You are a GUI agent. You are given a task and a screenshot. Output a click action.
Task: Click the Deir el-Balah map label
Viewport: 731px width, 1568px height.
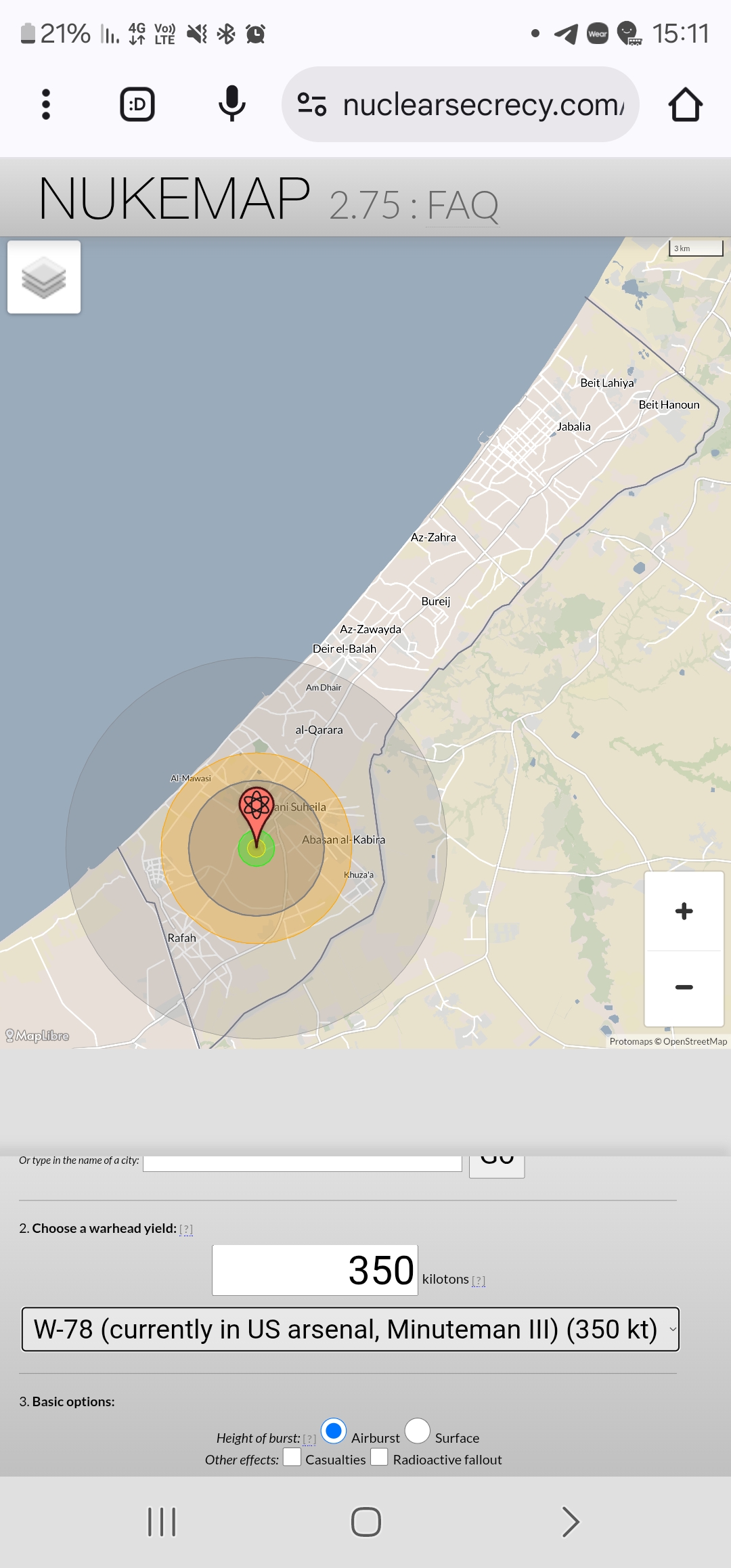pos(345,649)
